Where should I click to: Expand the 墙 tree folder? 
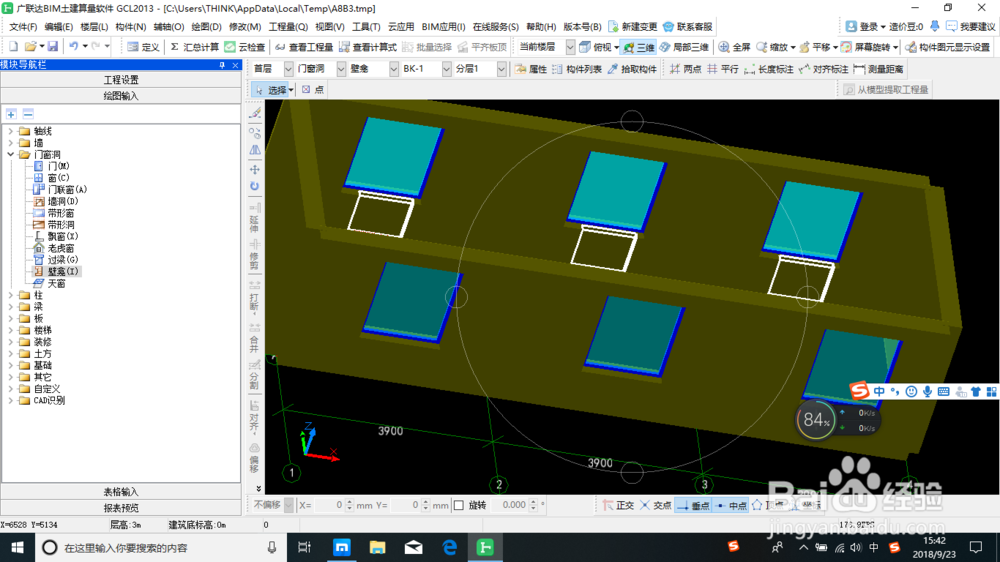click(x=11, y=143)
